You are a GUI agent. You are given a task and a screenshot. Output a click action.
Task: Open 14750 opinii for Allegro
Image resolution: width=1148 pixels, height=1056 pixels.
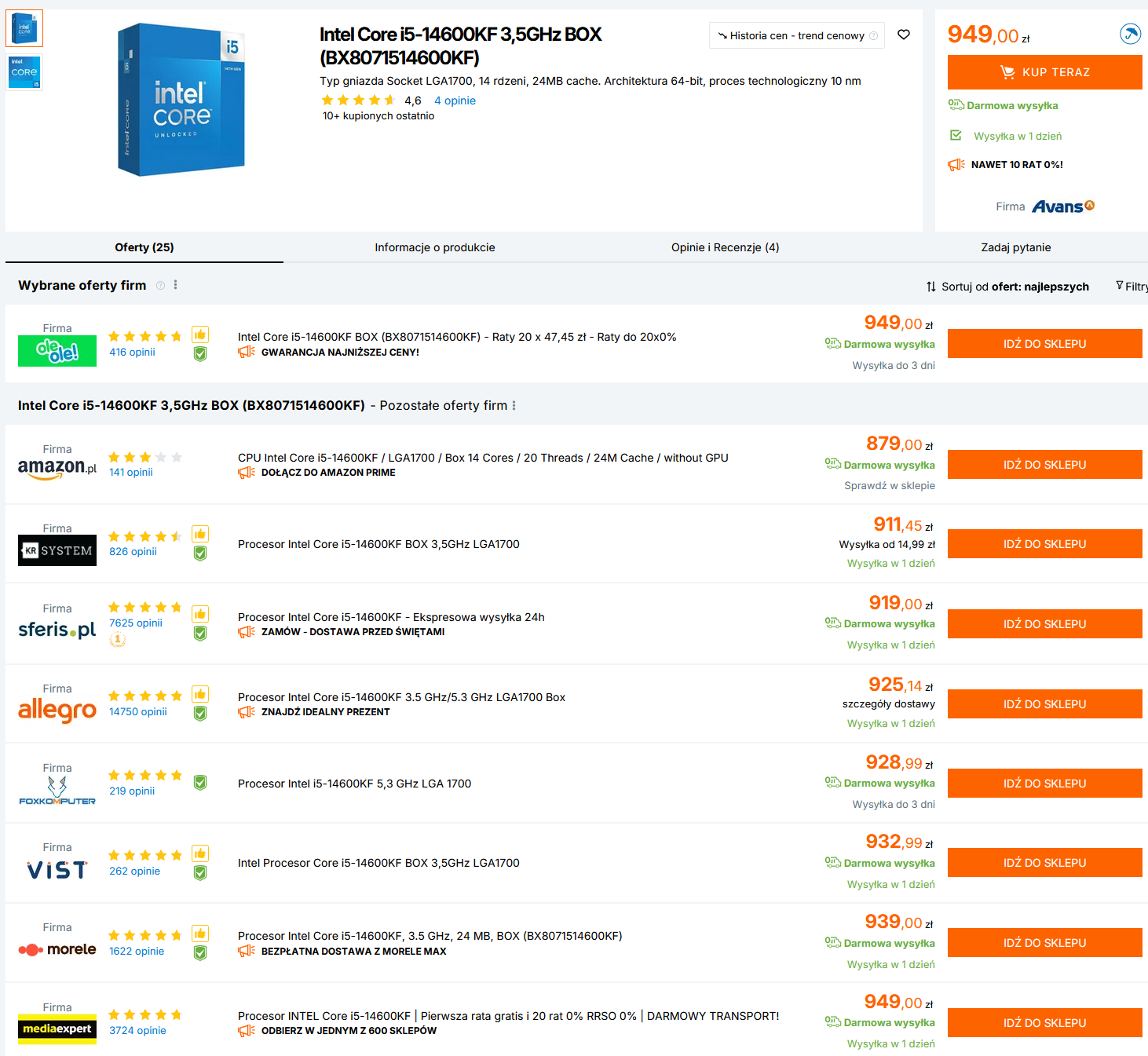[x=138, y=712]
